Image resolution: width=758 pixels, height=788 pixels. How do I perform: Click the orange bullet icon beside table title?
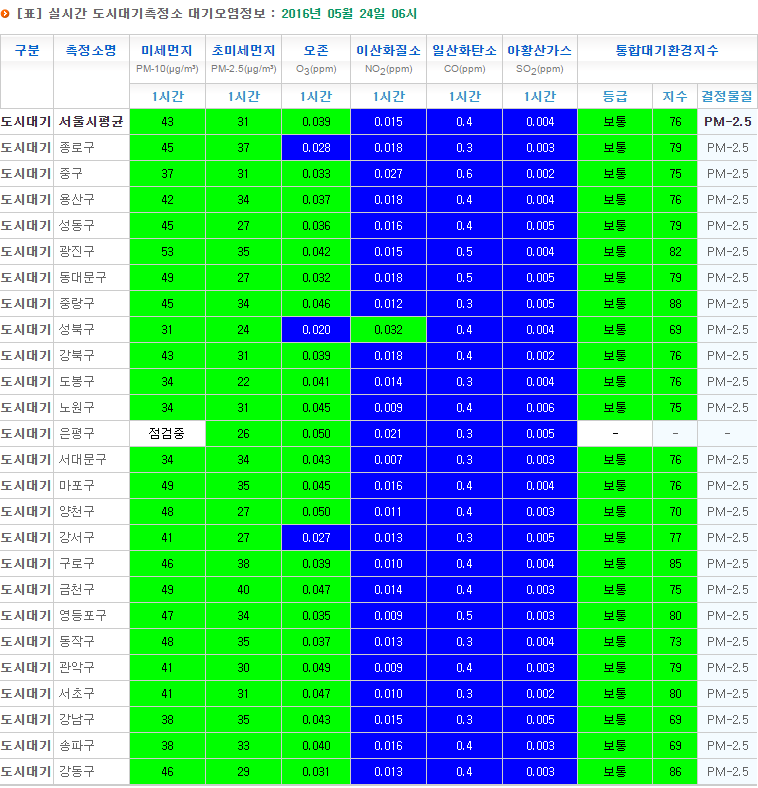coord(6,14)
